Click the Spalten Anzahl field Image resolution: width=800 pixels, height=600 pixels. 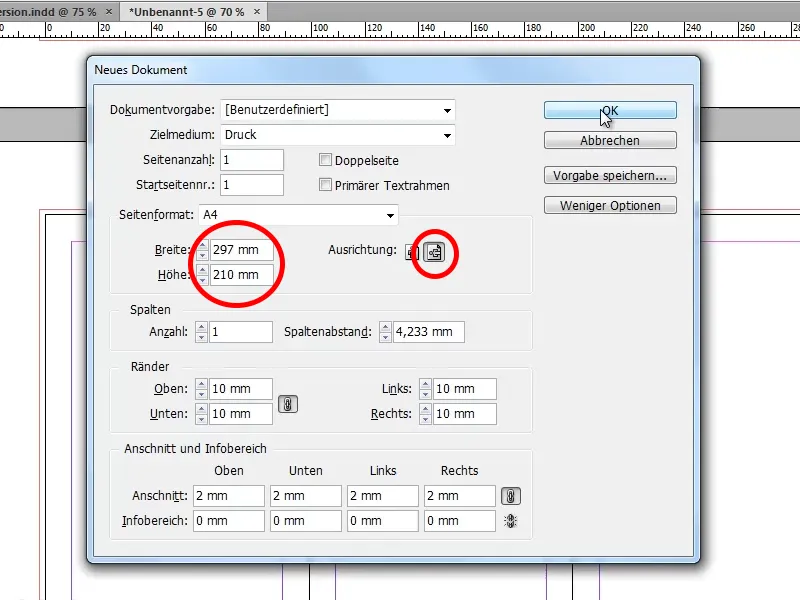pyautogui.click(x=241, y=332)
